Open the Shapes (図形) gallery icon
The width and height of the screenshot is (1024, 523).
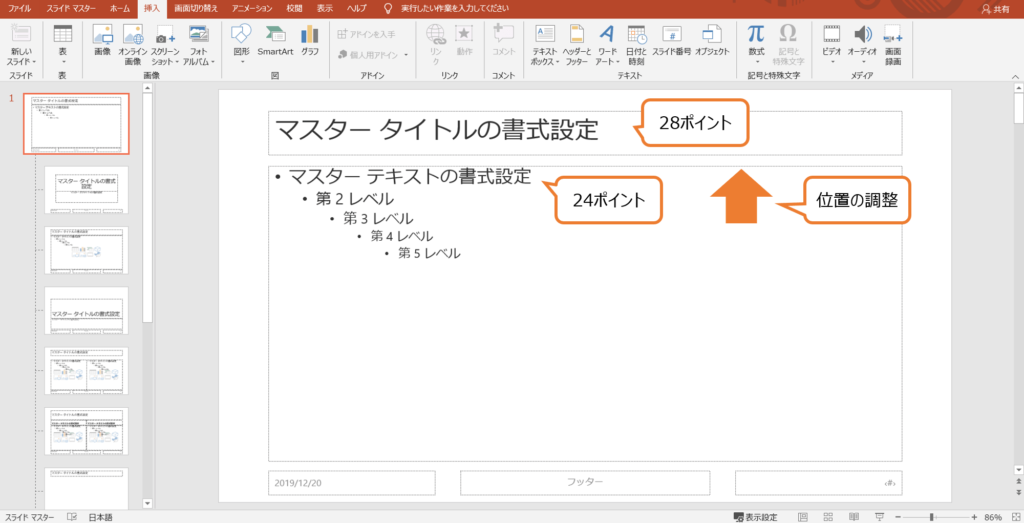pos(242,35)
